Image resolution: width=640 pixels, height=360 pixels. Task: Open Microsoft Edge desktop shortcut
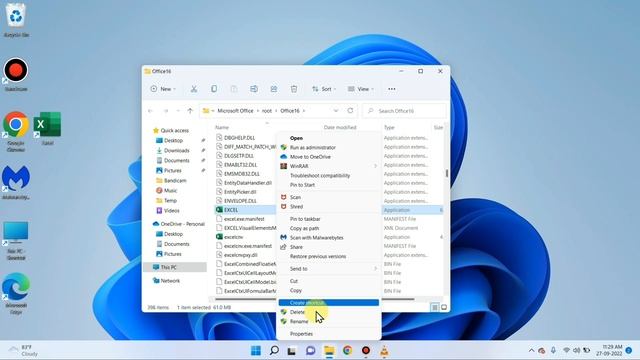click(16, 293)
